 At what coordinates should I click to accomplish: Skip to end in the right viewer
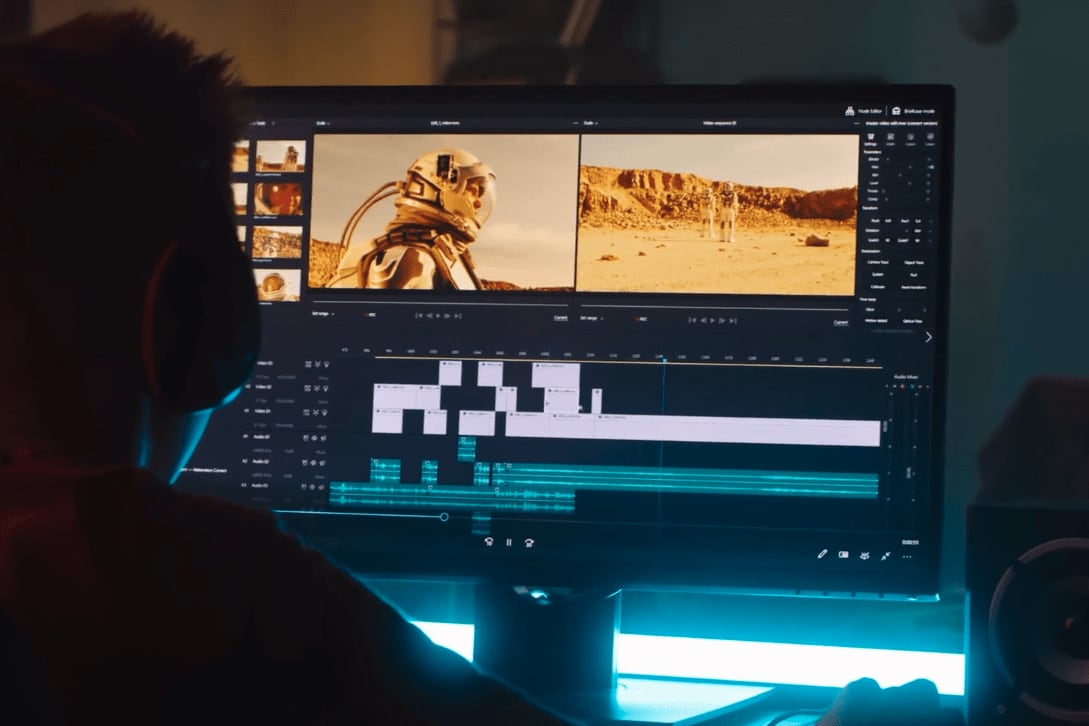732,320
